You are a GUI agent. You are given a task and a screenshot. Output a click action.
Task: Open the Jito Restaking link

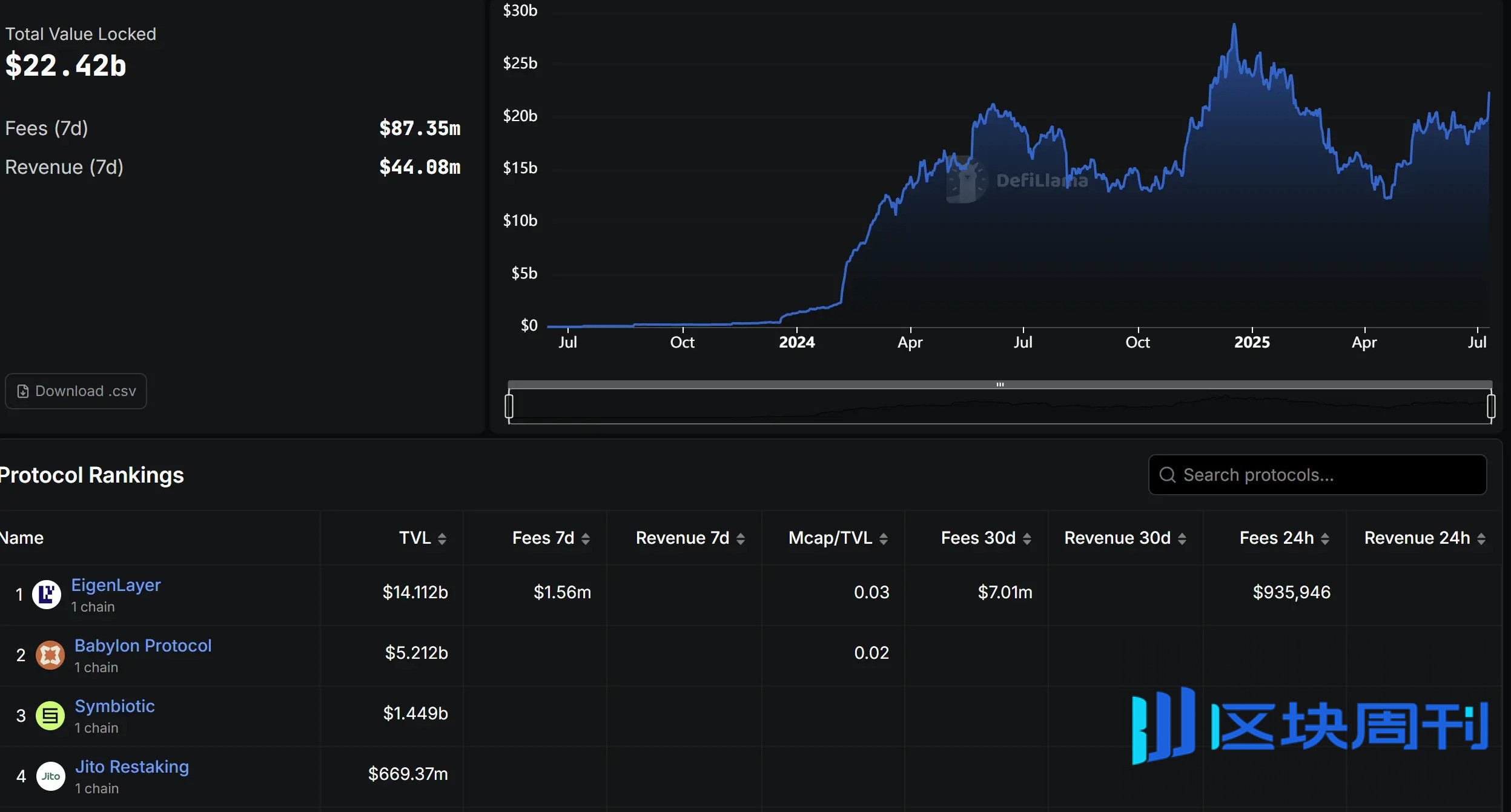tap(132, 767)
